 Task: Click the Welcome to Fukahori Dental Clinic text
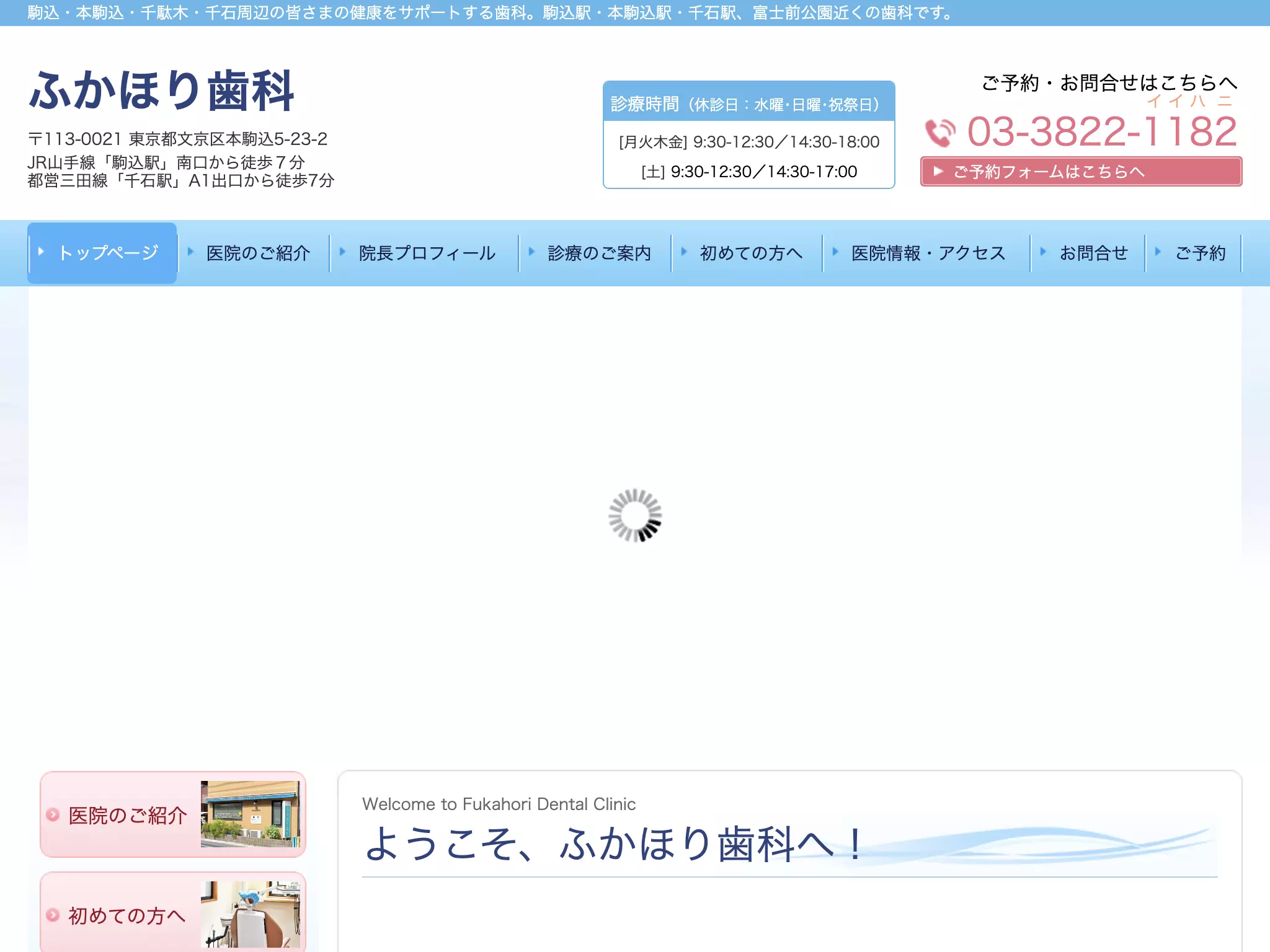[499, 804]
